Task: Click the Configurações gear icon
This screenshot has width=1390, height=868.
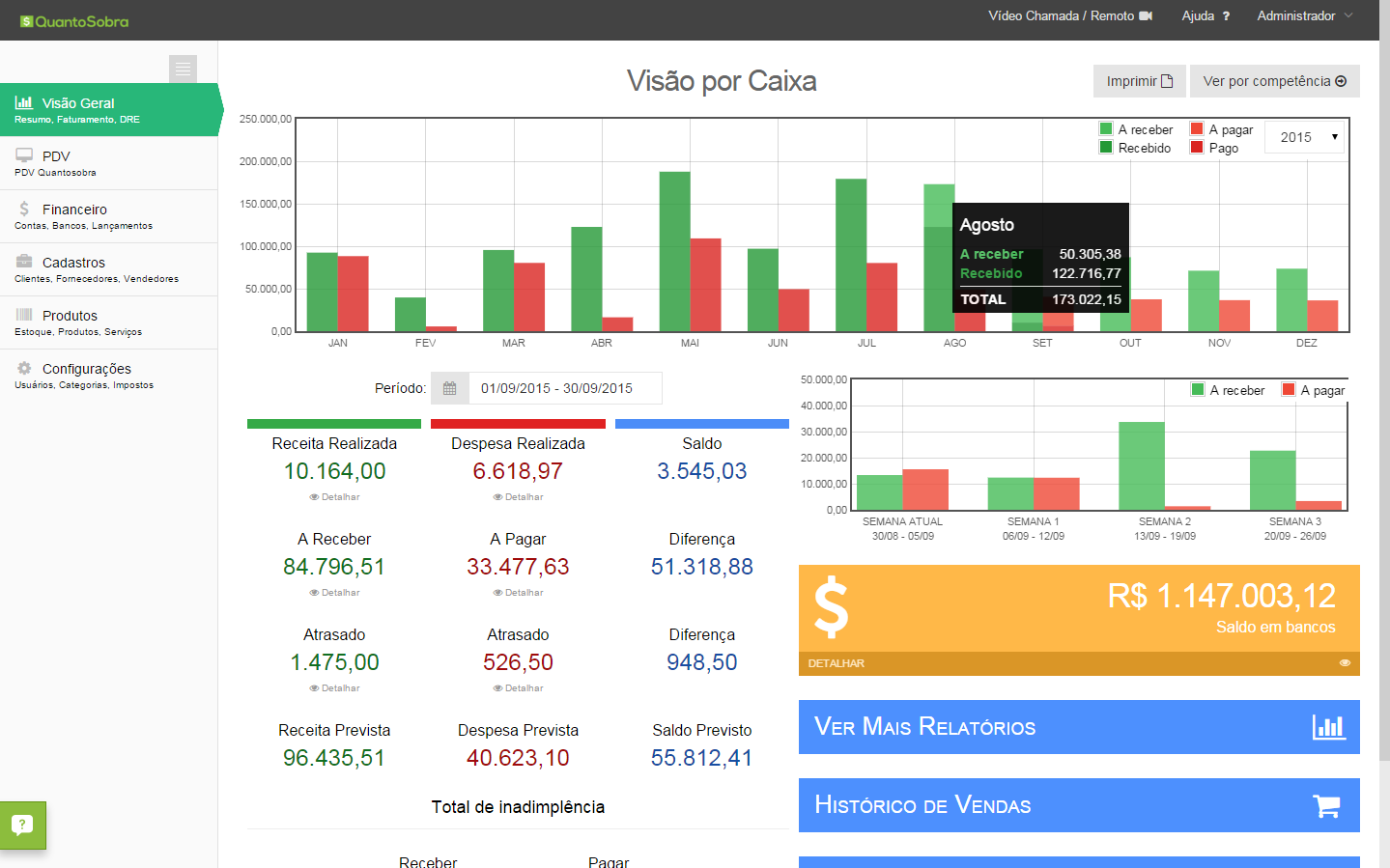Action: coord(24,368)
